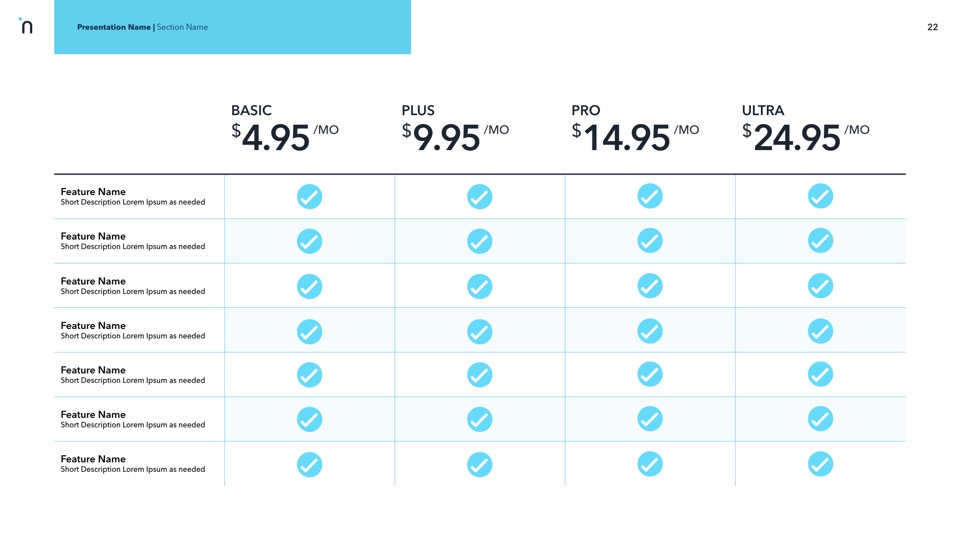Select the $9.95 /MO PLUS price
Viewport: 960px width, 540px height.
click(x=455, y=137)
